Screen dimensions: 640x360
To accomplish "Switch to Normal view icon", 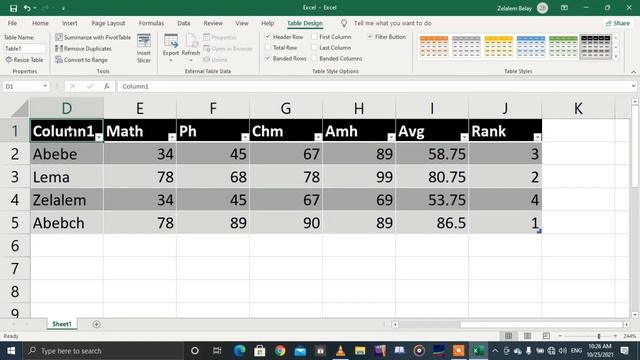I will tap(508, 336).
